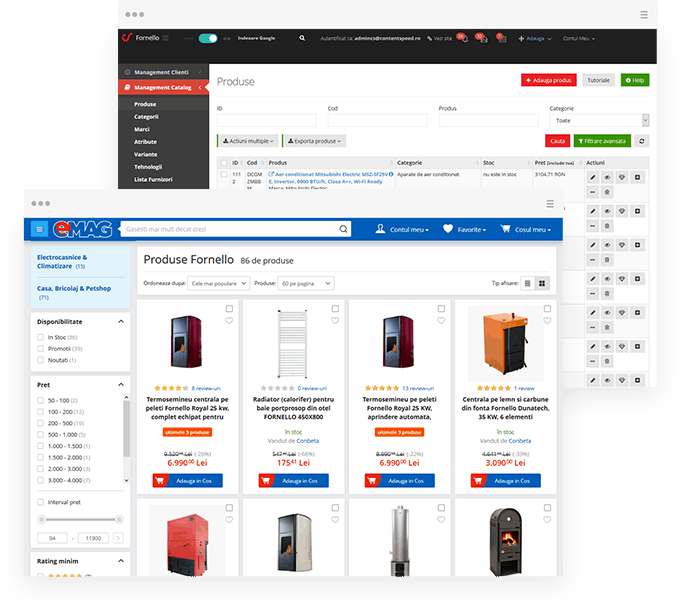Open Management Clienti menu section
This screenshot has height=608, width=681.
tap(160, 72)
